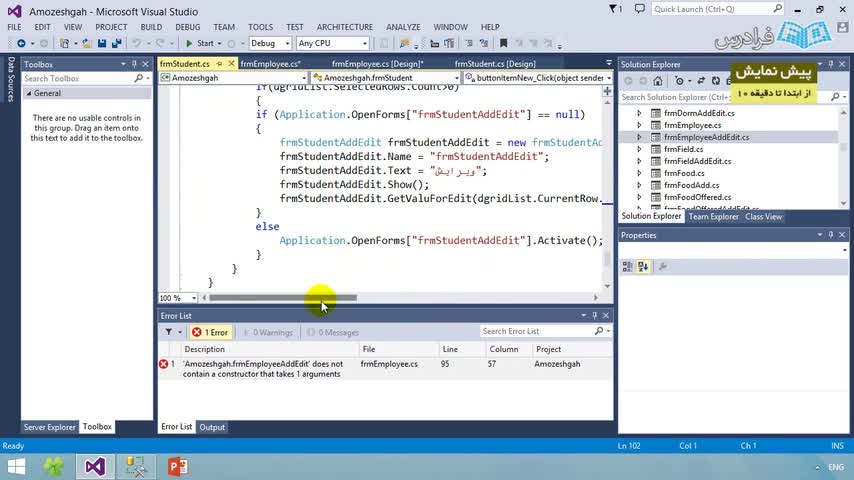Viewport: 854px width, 480px height.
Task: Click the bookmark toggle toolbar icon
Action: point(503,44)
